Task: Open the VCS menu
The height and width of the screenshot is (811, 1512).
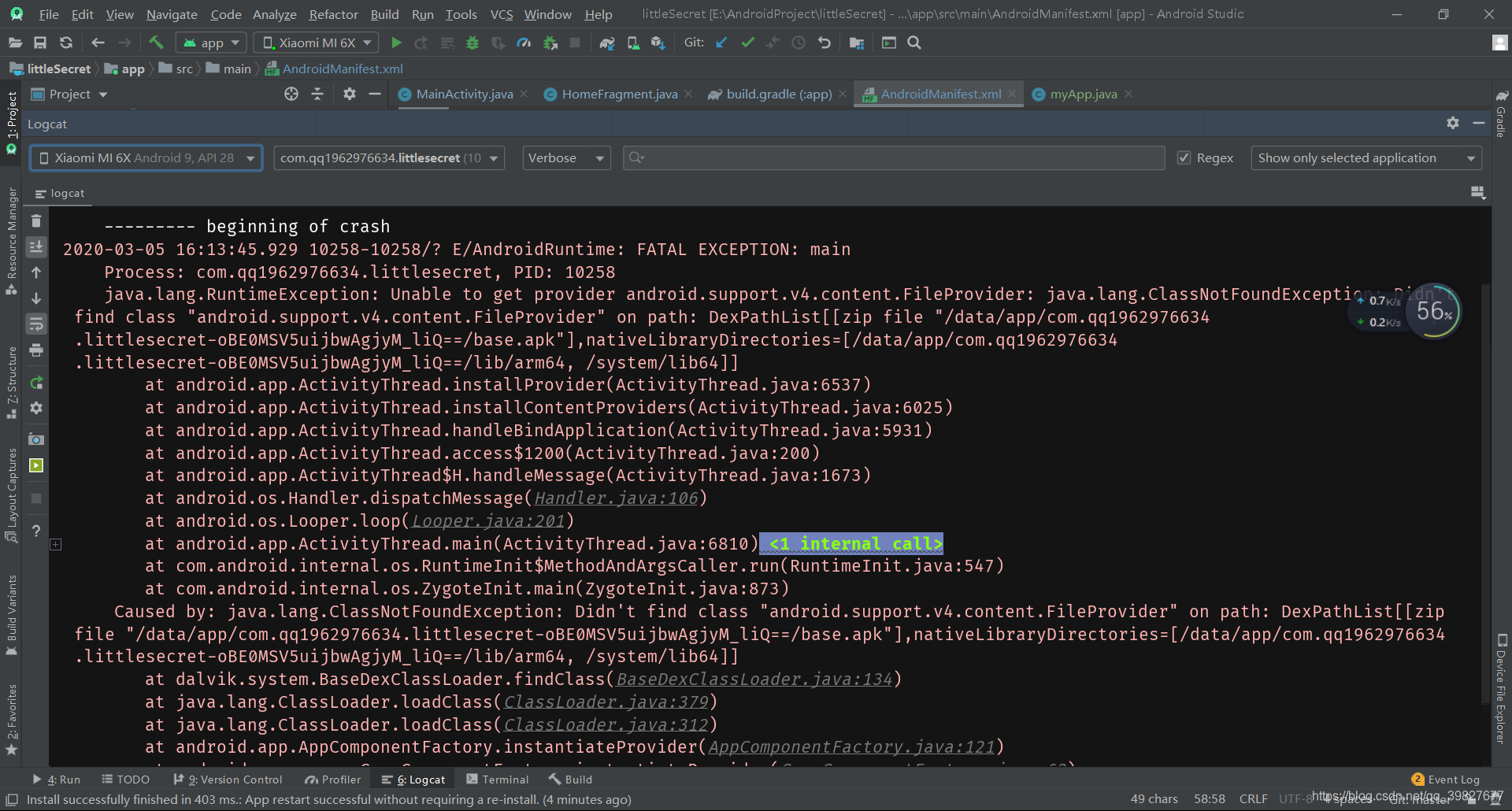Action: [501, 14]
